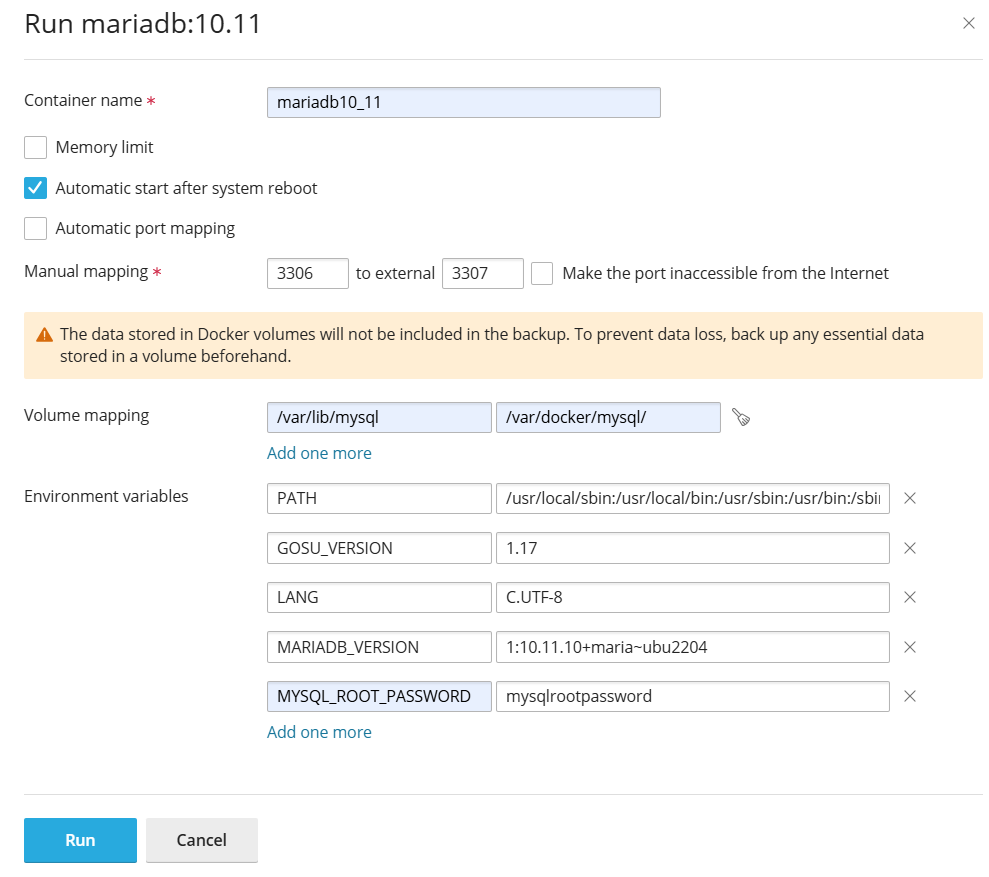Click Add one more under Volume mapping

(x=319, y=453)
